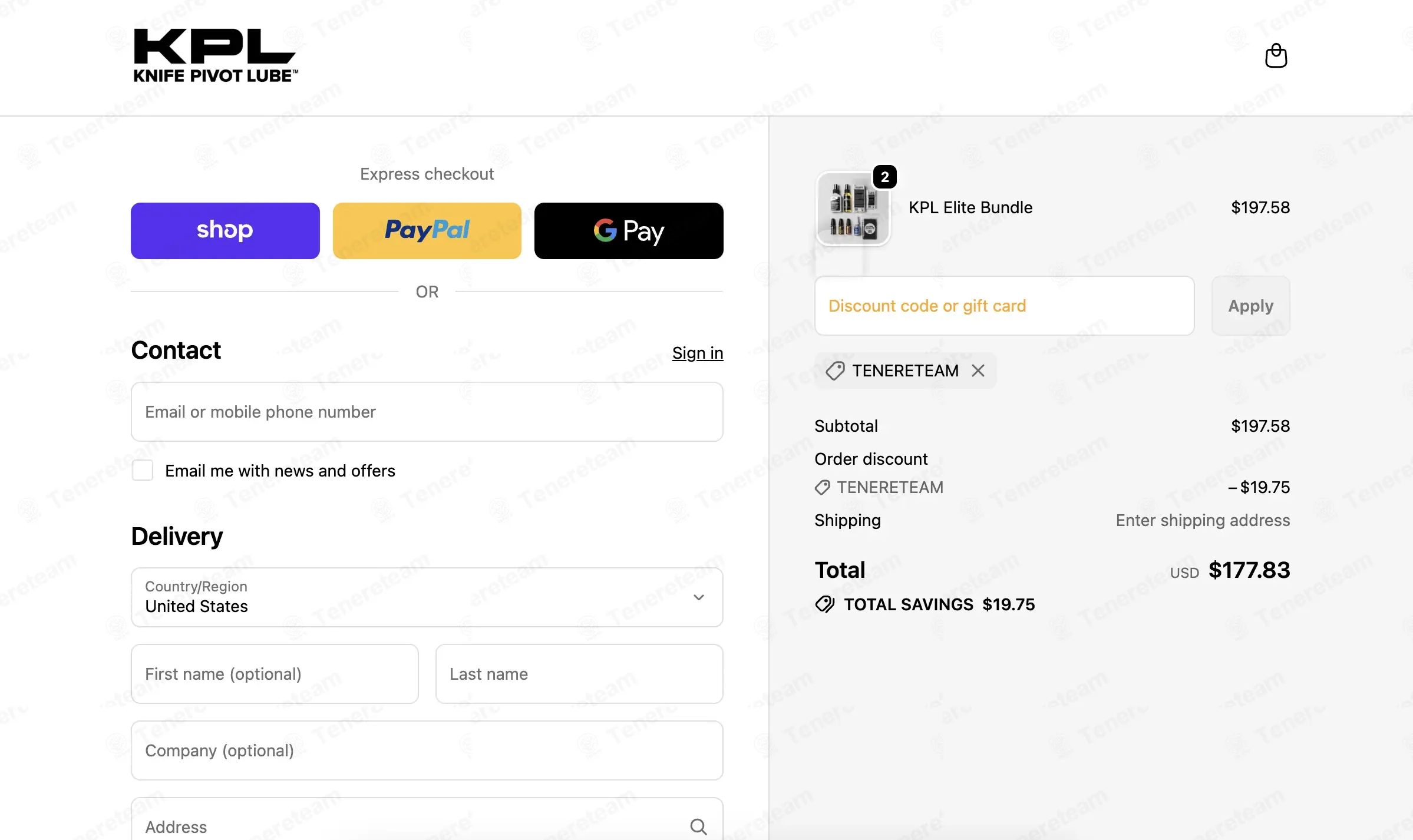Viewport: 1413px width, 840px height.
Task: Click the quantity badge on bundle image
Action: click(x=884, y=177)
